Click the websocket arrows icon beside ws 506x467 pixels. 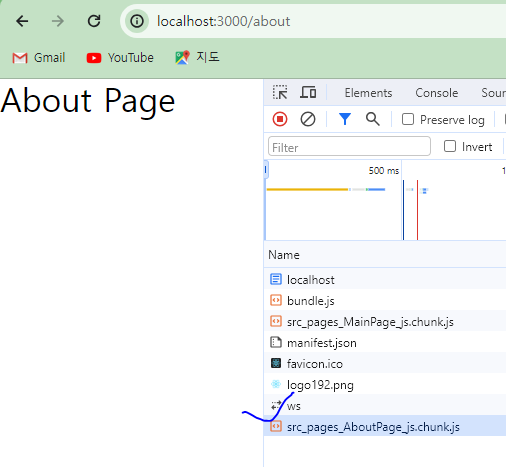click(276, 405)
